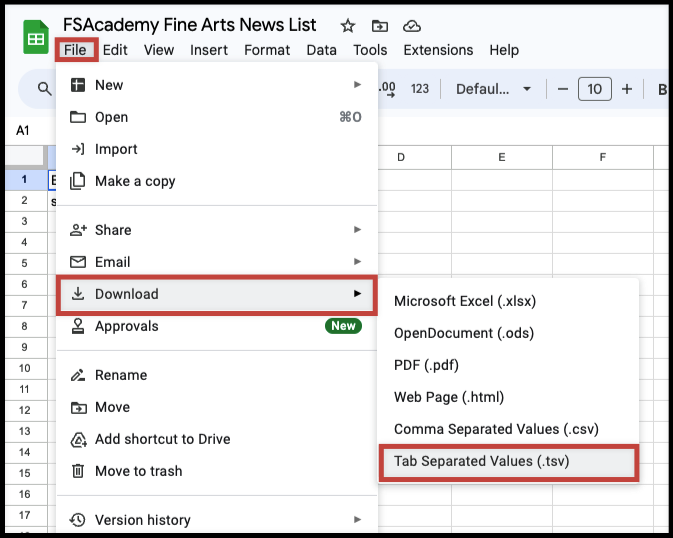Expand the Version history submenu arrow
Image resolution: width=673 pixels, height=538 pixels.
pos(357,520)
